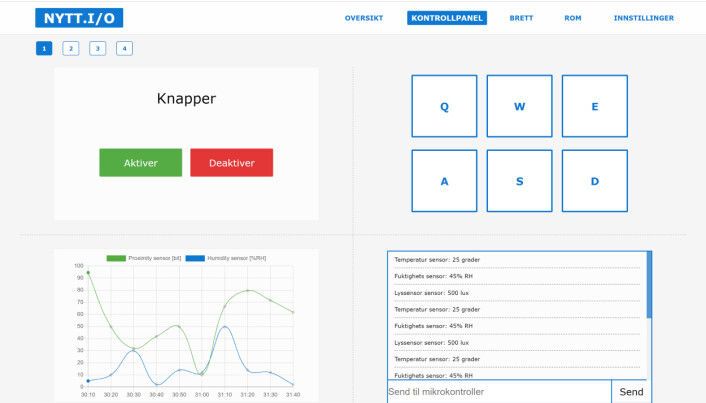
Task: Click the NYTT.I/O logo
Action: (79, 18)
